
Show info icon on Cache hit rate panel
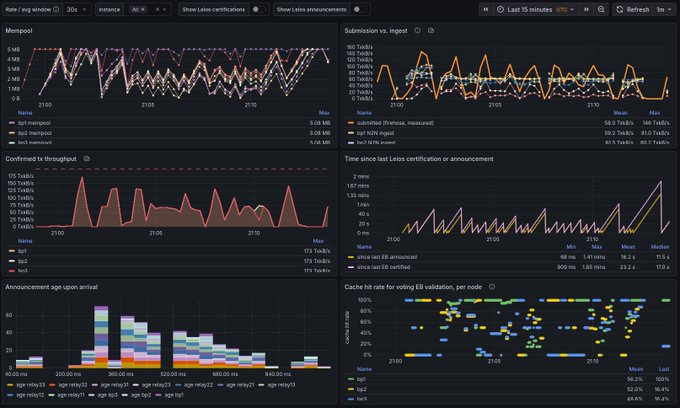pos(492,287)
